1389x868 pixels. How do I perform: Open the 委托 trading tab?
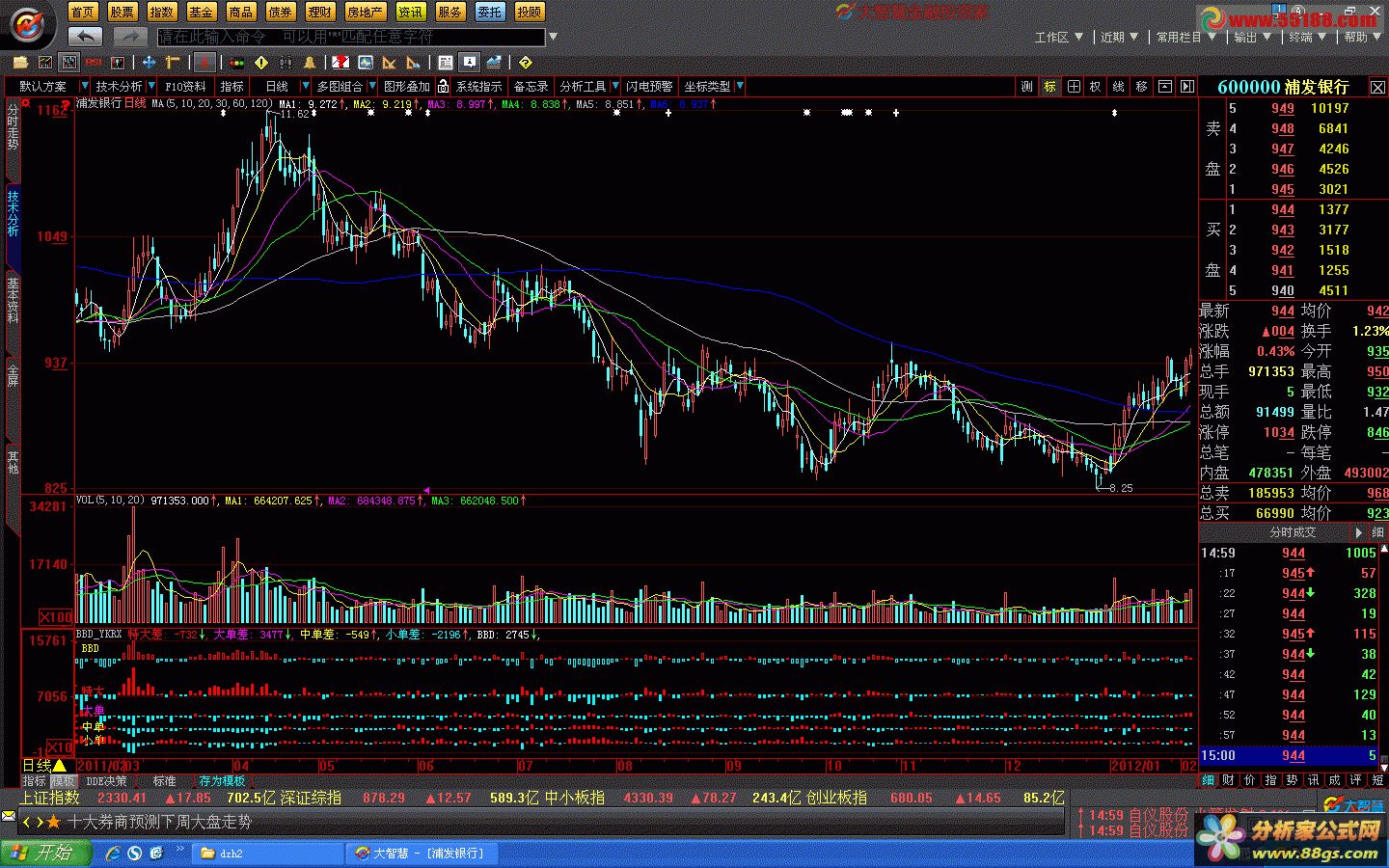point(489,12)
